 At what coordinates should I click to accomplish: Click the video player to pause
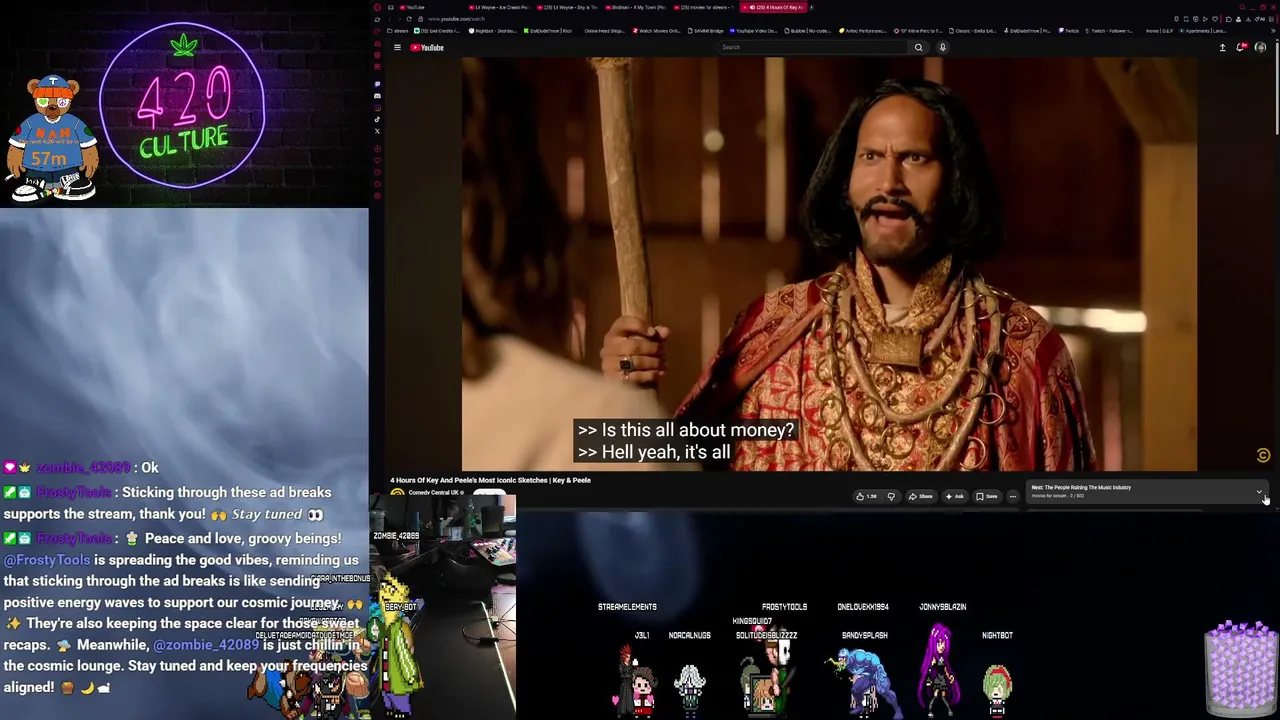tap(829, 264)
